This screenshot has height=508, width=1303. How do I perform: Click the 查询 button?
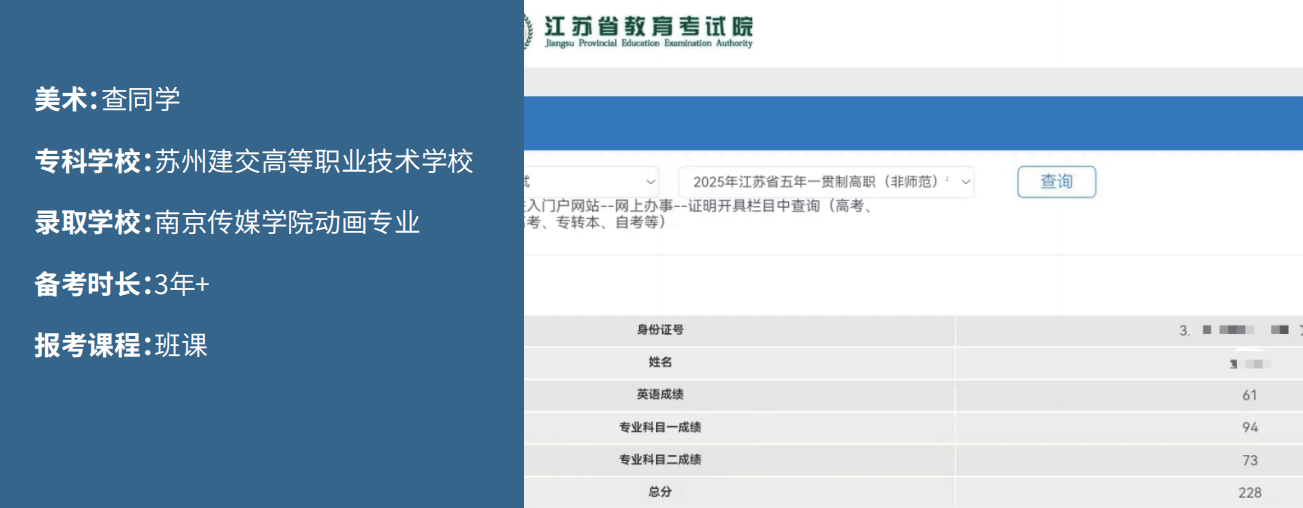(1056, 181)
